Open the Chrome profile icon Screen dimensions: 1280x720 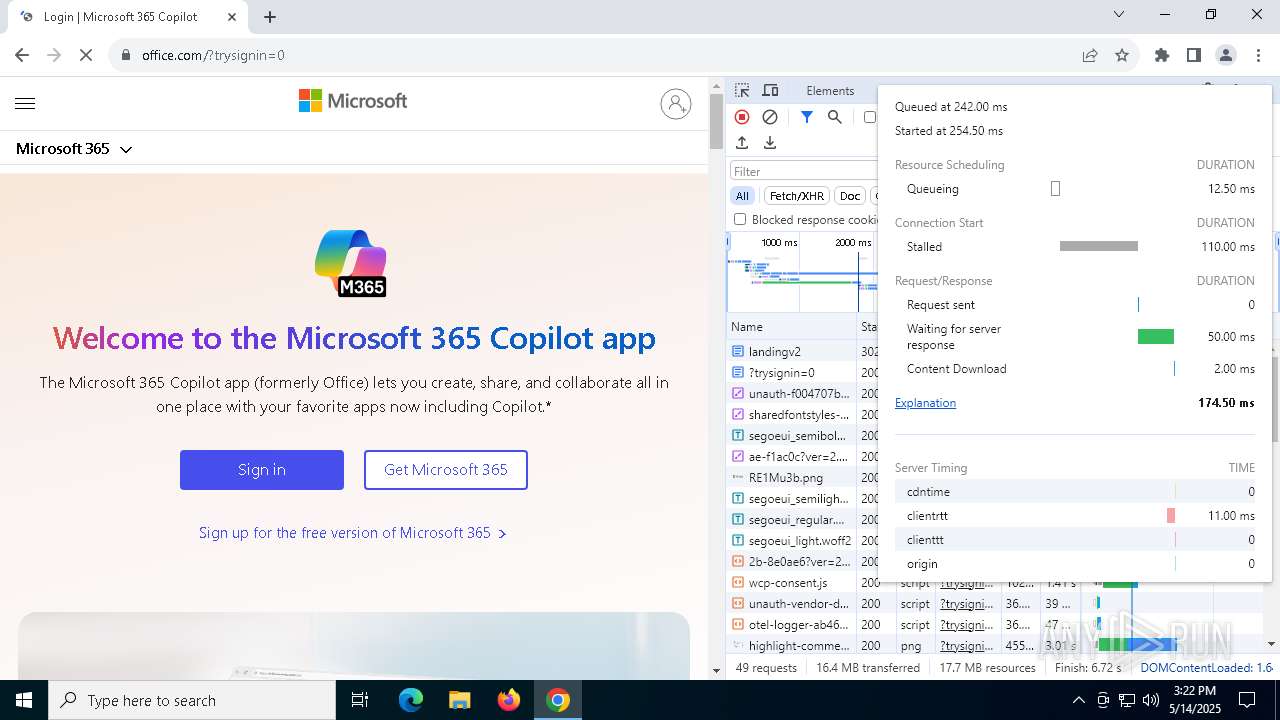pos(1226,55)
